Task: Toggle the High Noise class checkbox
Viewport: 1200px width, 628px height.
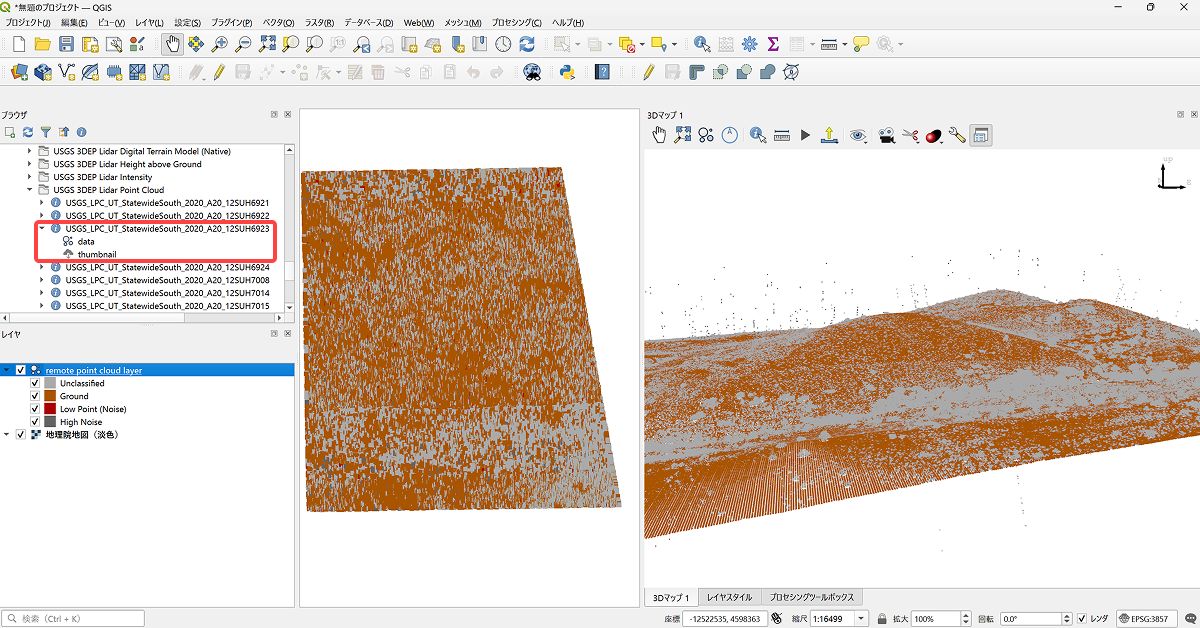Action: [x=35, y=422]
